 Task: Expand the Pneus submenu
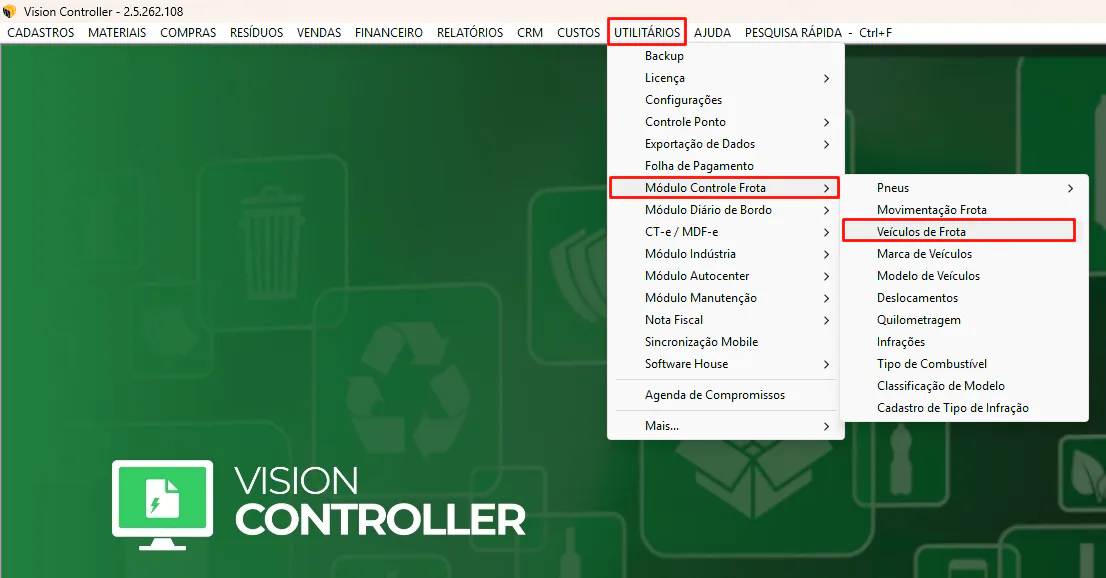coord(964,188)
